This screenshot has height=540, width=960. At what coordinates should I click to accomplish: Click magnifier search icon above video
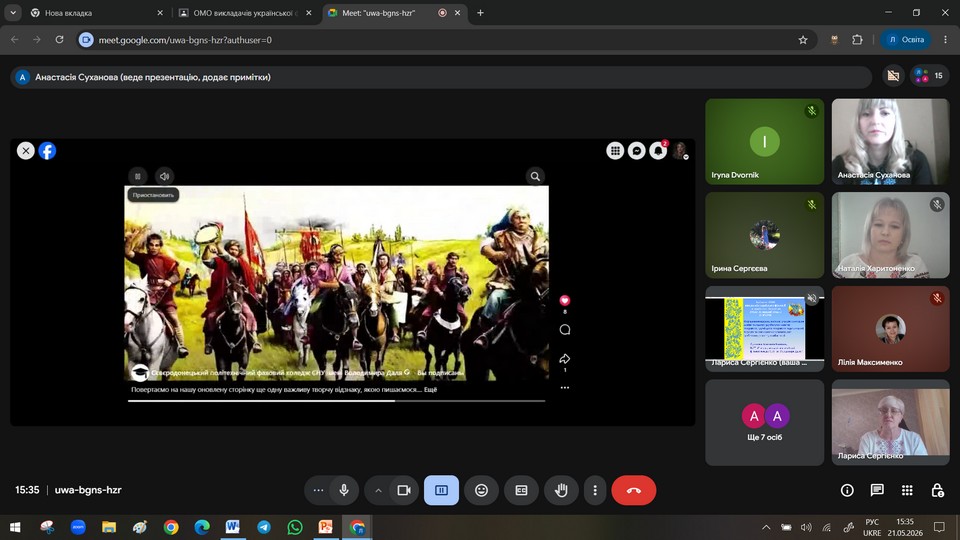(x=535, y=176)
